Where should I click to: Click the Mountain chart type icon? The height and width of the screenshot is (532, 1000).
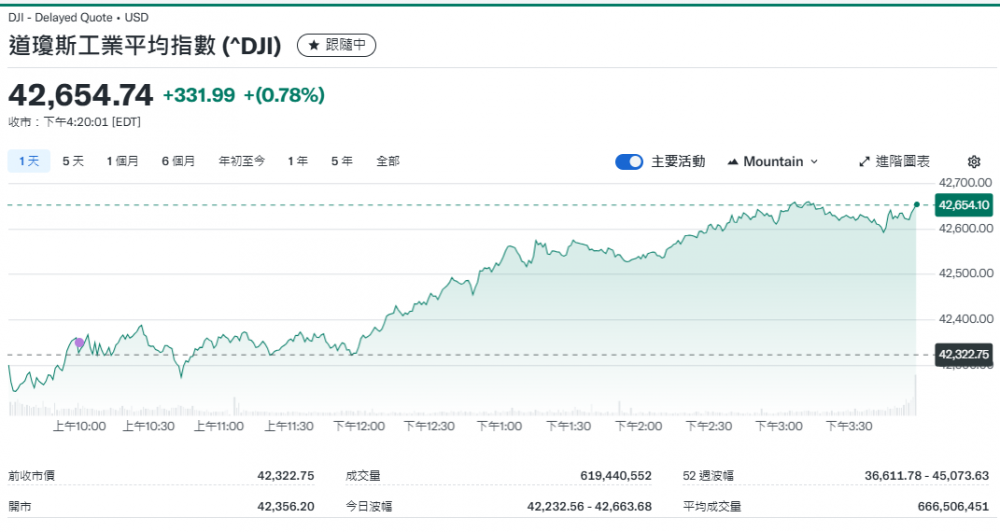(733, 162)
